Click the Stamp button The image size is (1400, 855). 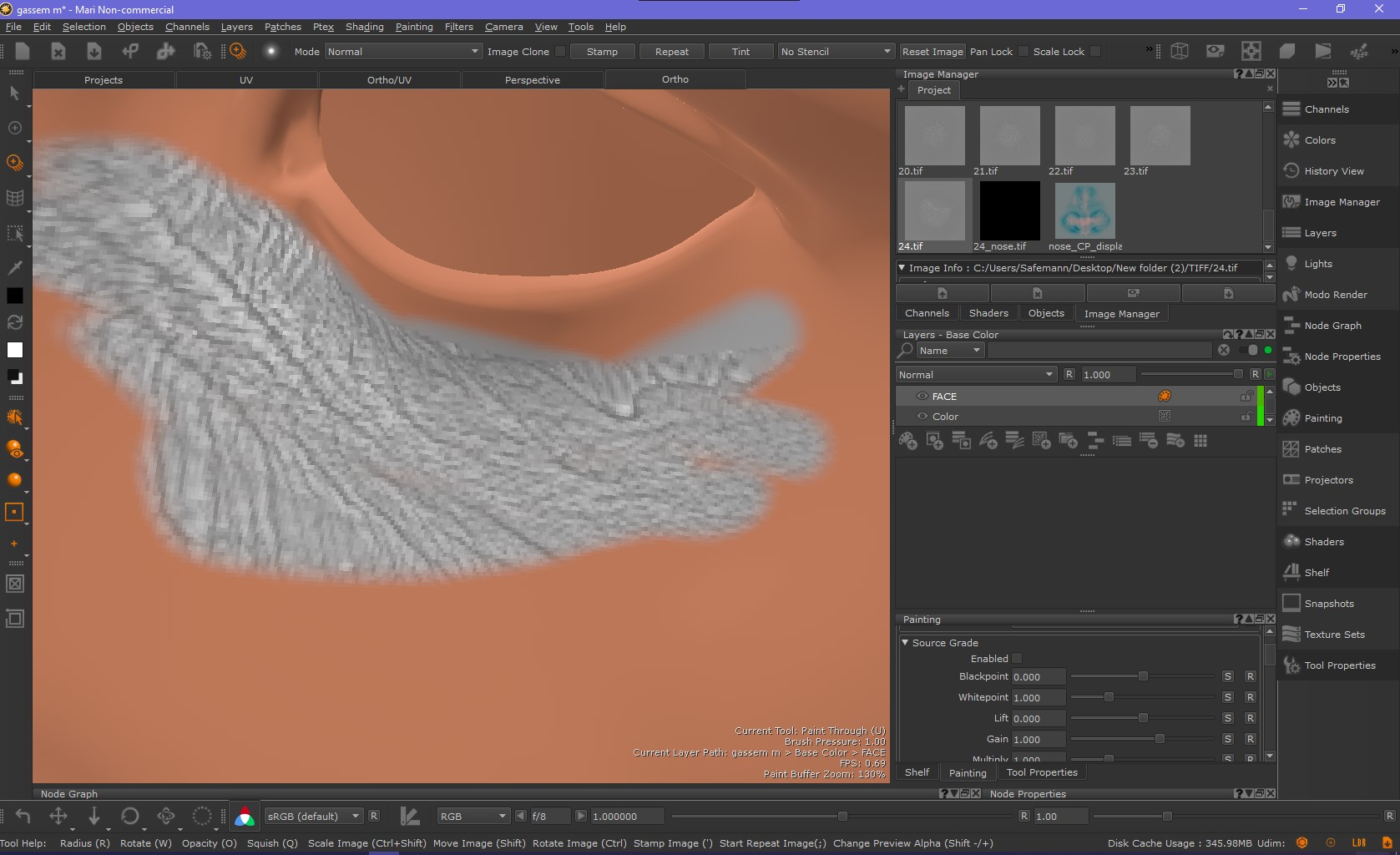602,52
